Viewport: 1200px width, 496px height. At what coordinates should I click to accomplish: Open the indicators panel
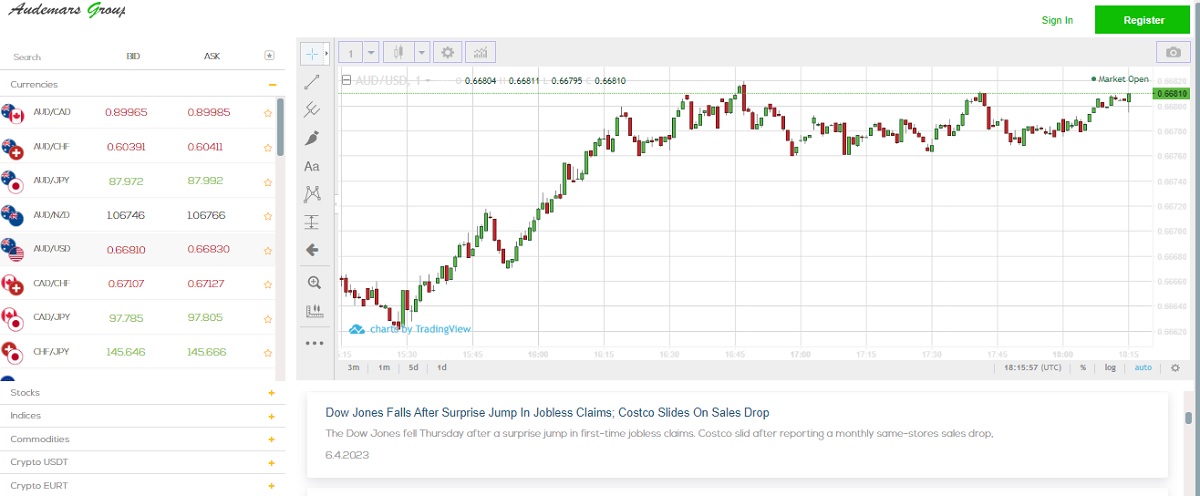point(481,52)
